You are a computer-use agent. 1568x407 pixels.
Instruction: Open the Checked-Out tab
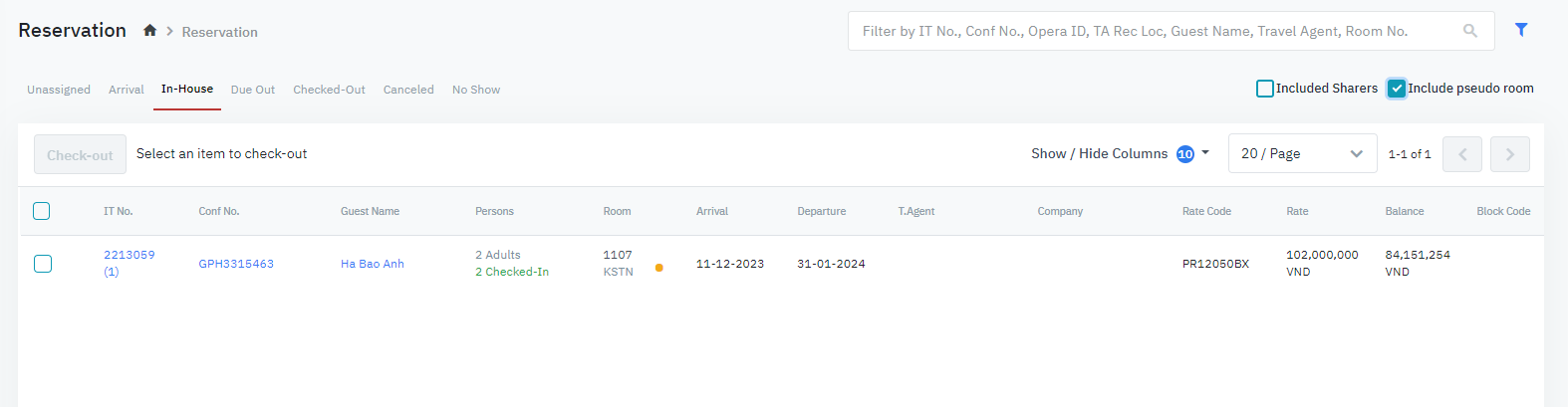click(329, 90)
